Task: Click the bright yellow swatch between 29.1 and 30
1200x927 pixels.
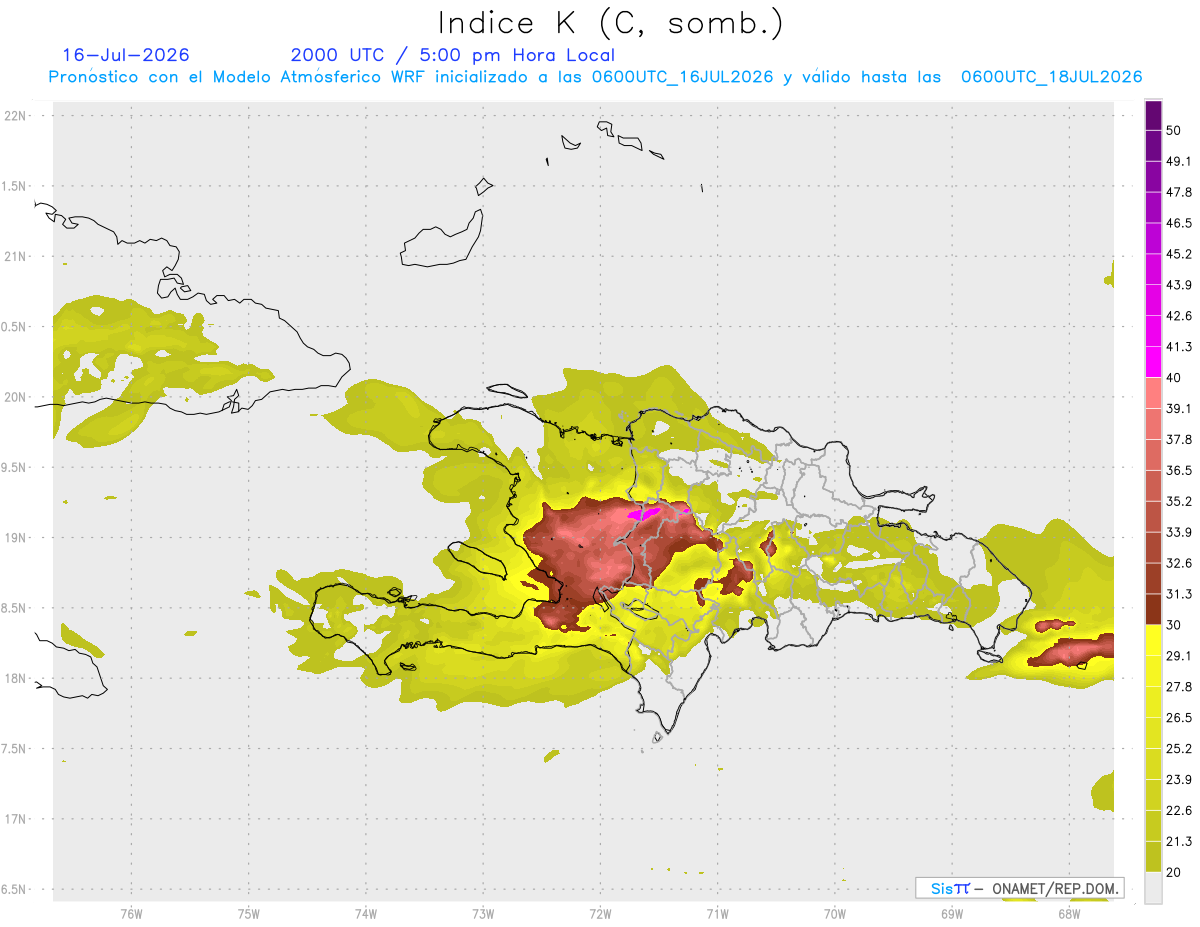Action: point(1153,641)
